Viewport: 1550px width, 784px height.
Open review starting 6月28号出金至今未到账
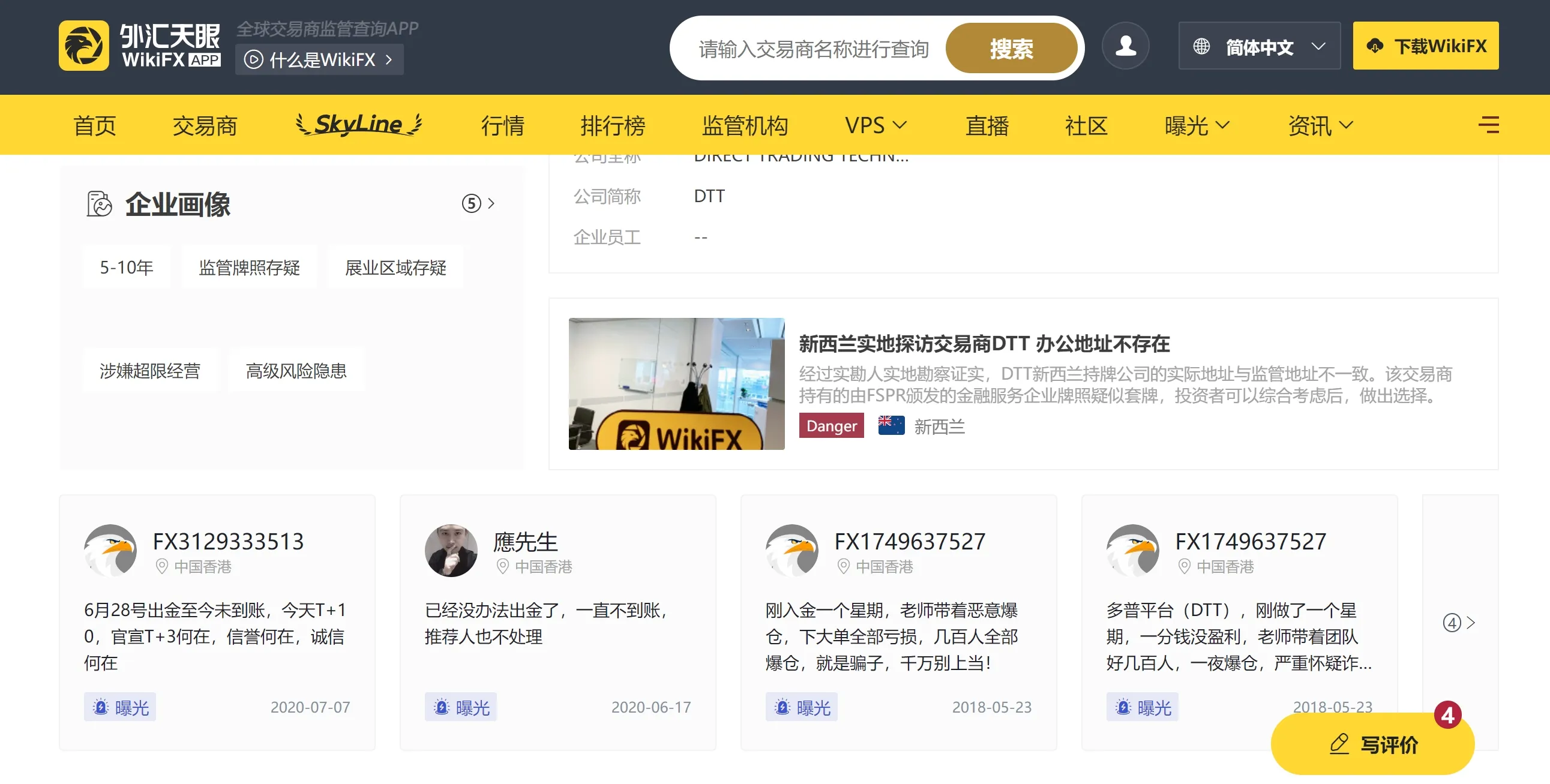pyautogui.click(x=215, y=636)
